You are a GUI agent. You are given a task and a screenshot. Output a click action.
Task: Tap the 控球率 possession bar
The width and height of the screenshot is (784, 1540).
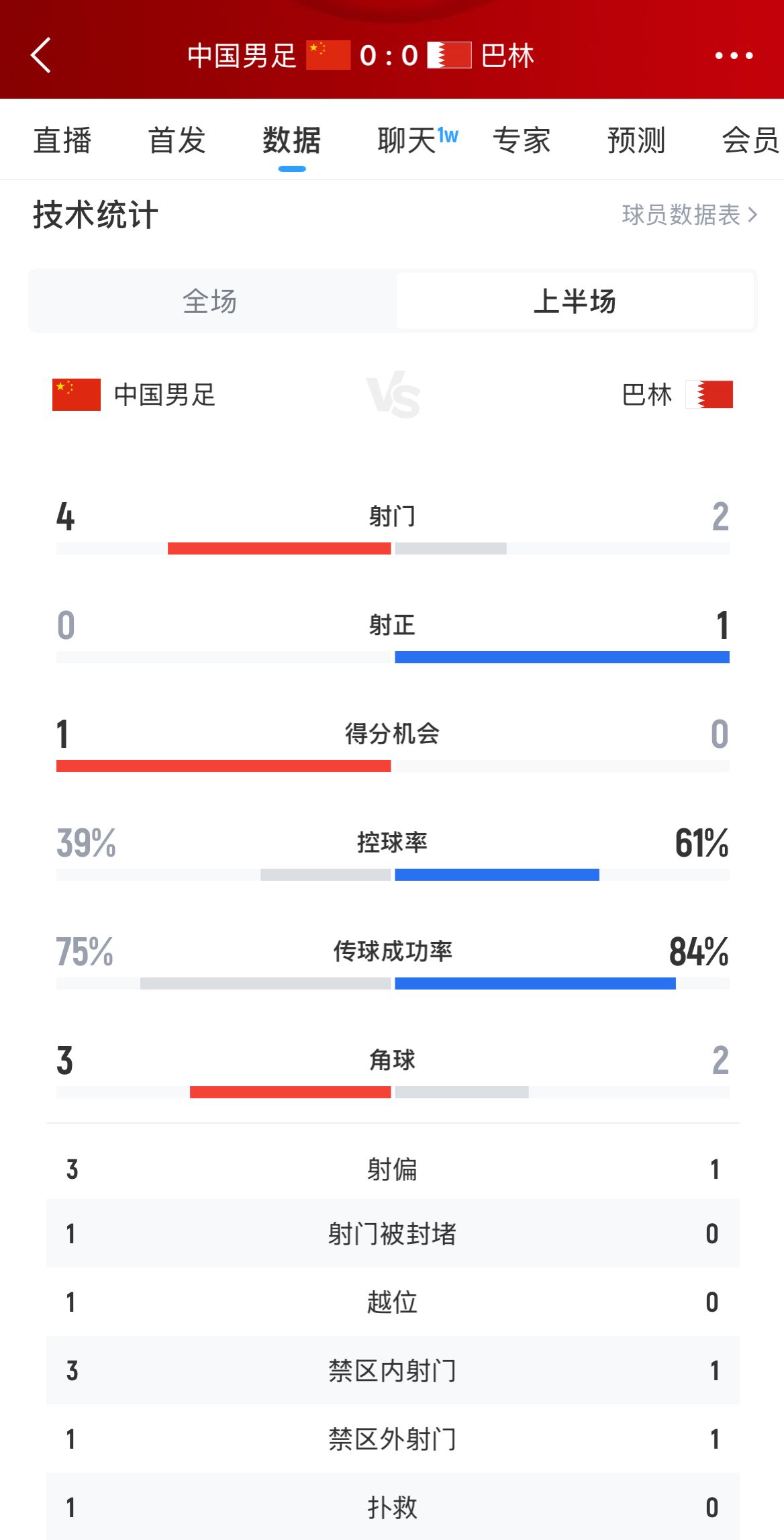point(393,875)
